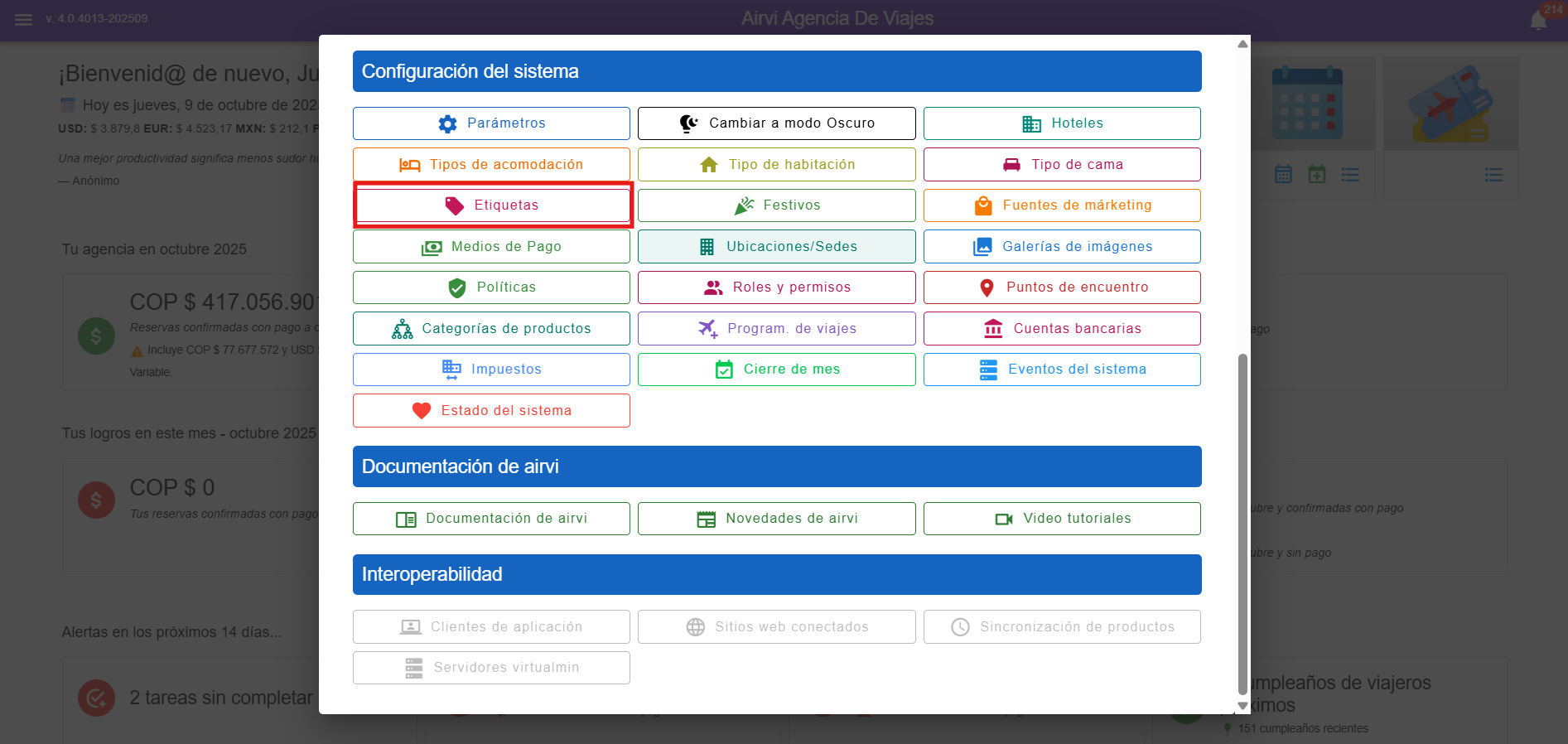1568x744 pixels.
Task: Open Roles y permisos
Action: (x=776, y=287)
